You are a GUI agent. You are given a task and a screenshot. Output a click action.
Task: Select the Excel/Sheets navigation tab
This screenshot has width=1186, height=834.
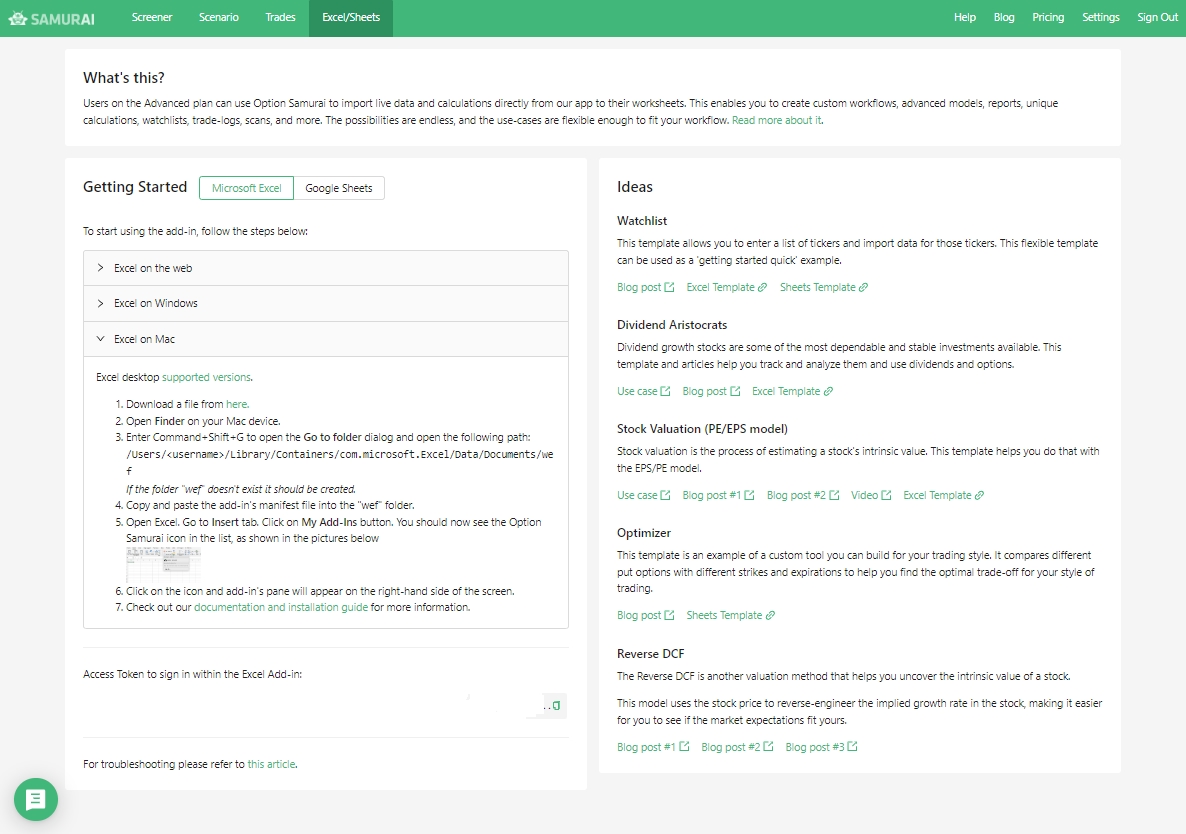(x=351, y=18)
